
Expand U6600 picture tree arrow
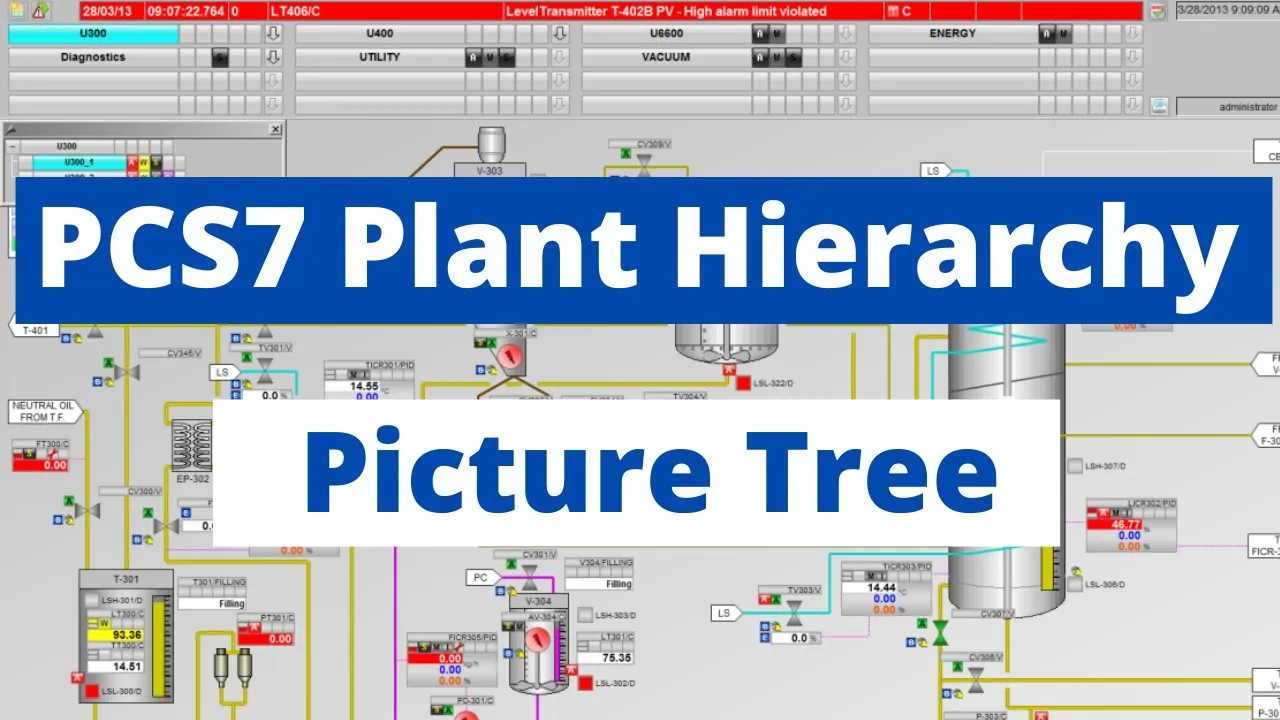coord(846,34)
